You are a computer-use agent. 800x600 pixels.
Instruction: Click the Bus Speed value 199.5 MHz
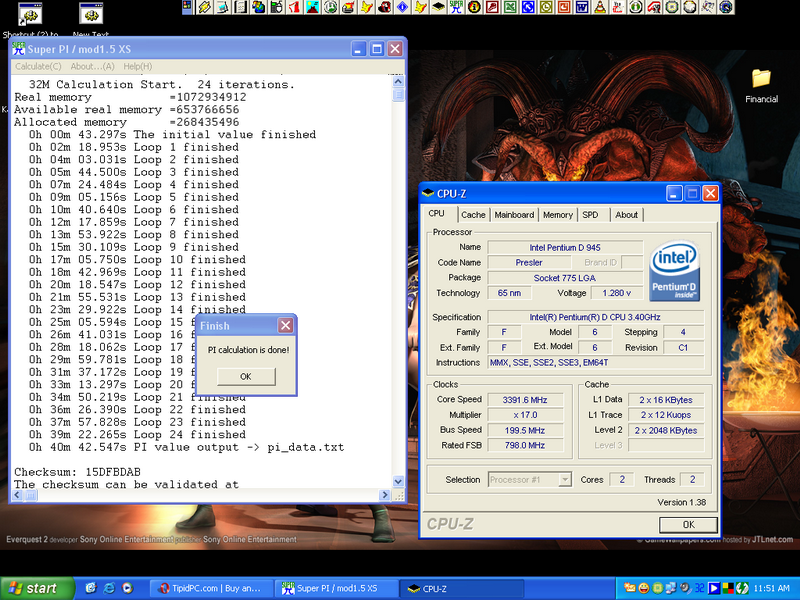click(525, 430)
